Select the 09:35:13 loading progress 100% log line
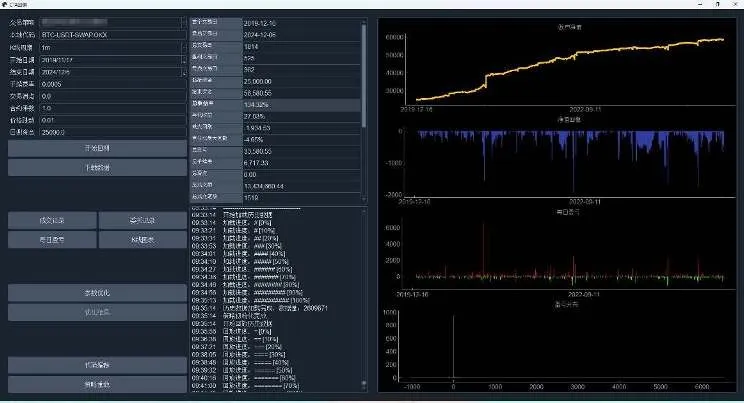This screenshot has width=744, height=403. (x=251, y=300)
